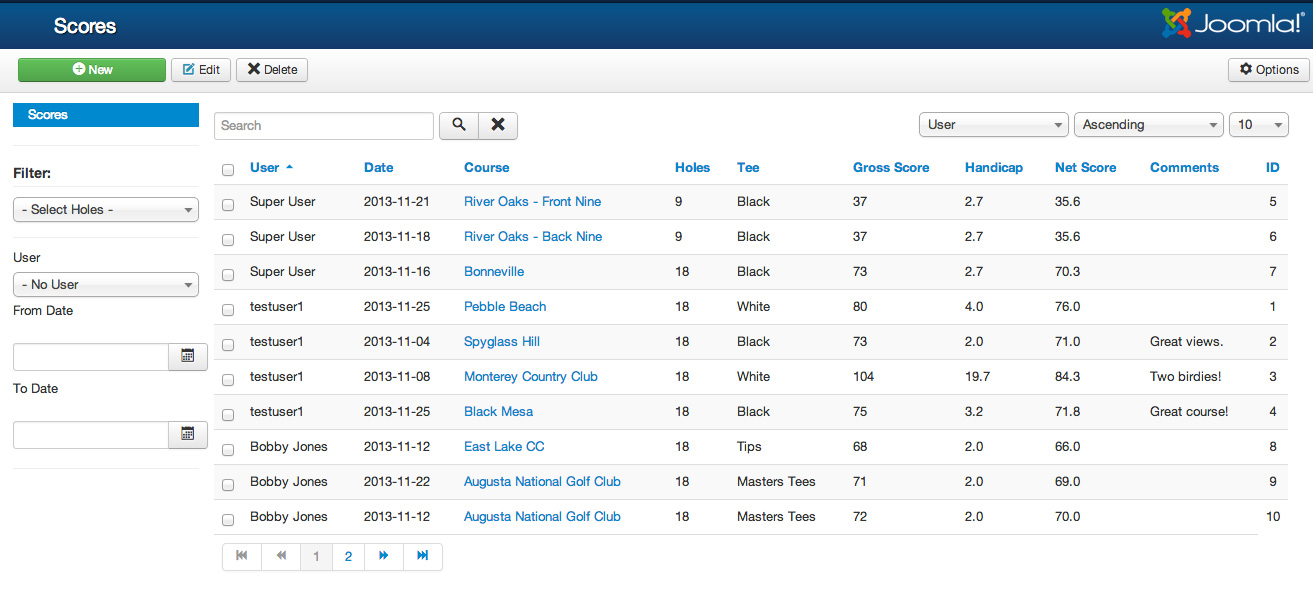Check the Pebble Beach row checkbox
Screen dimensions: 1313x595
pos(228,309)
